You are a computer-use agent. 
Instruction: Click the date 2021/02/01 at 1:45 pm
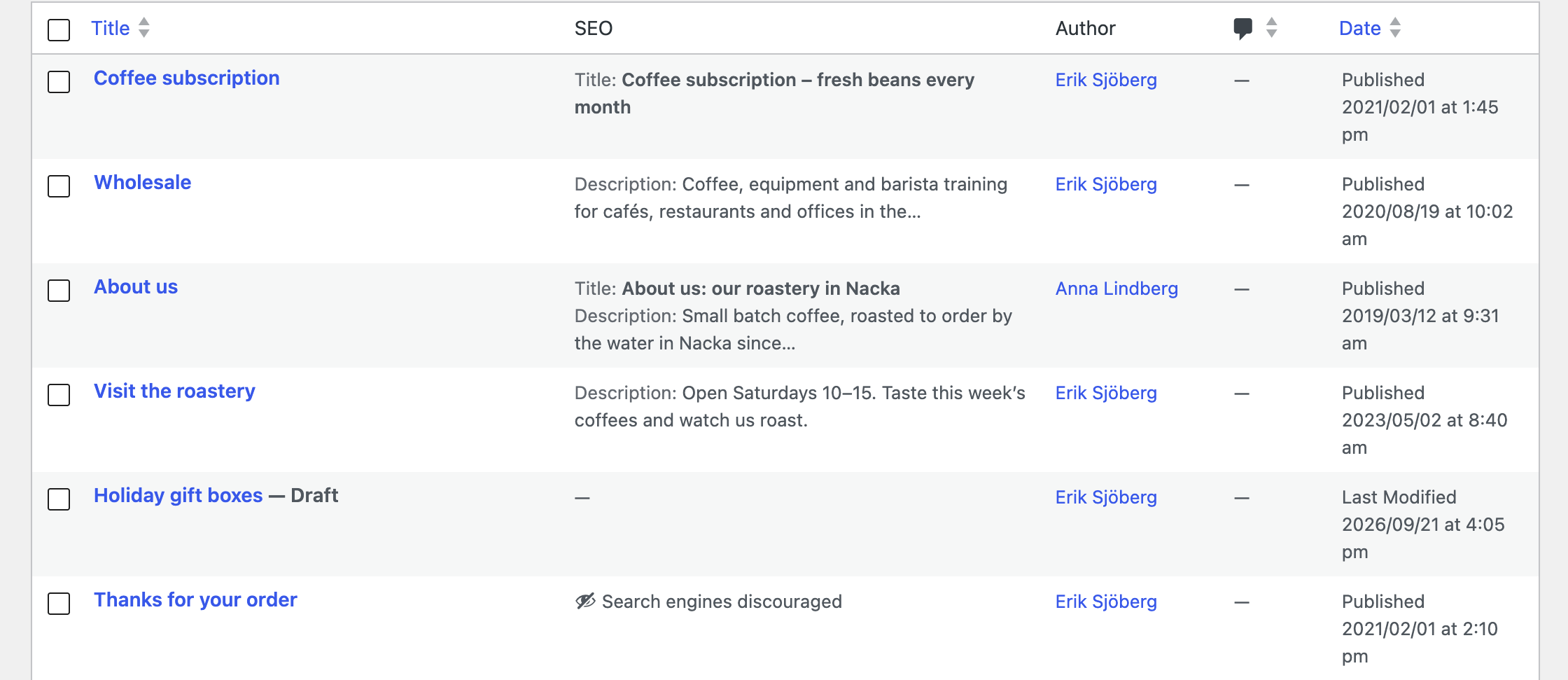(x=1420, y=120)
